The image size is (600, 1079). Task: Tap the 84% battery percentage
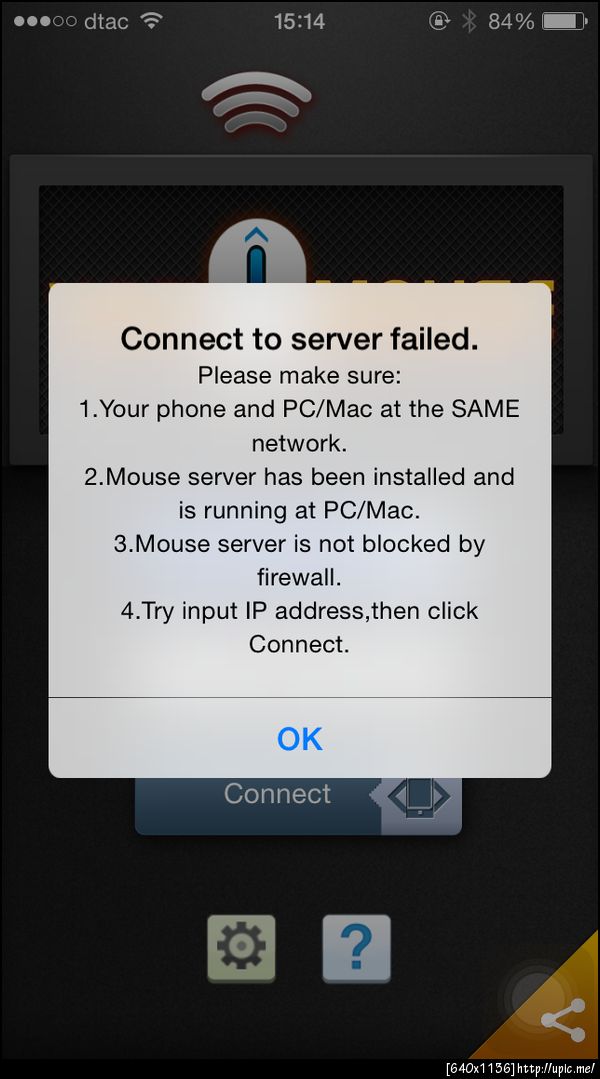[x=511, y=21]
